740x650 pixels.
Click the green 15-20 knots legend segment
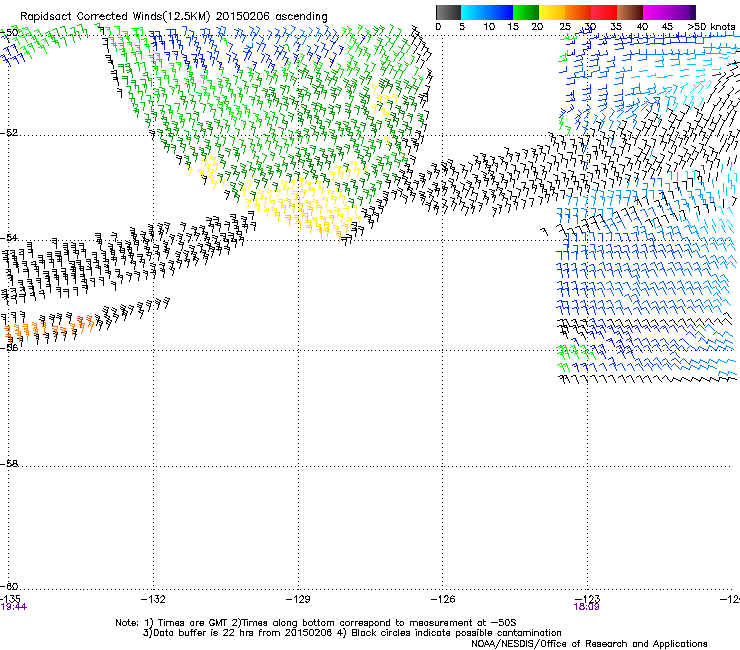pyautogui.click(x=526, y=12)
